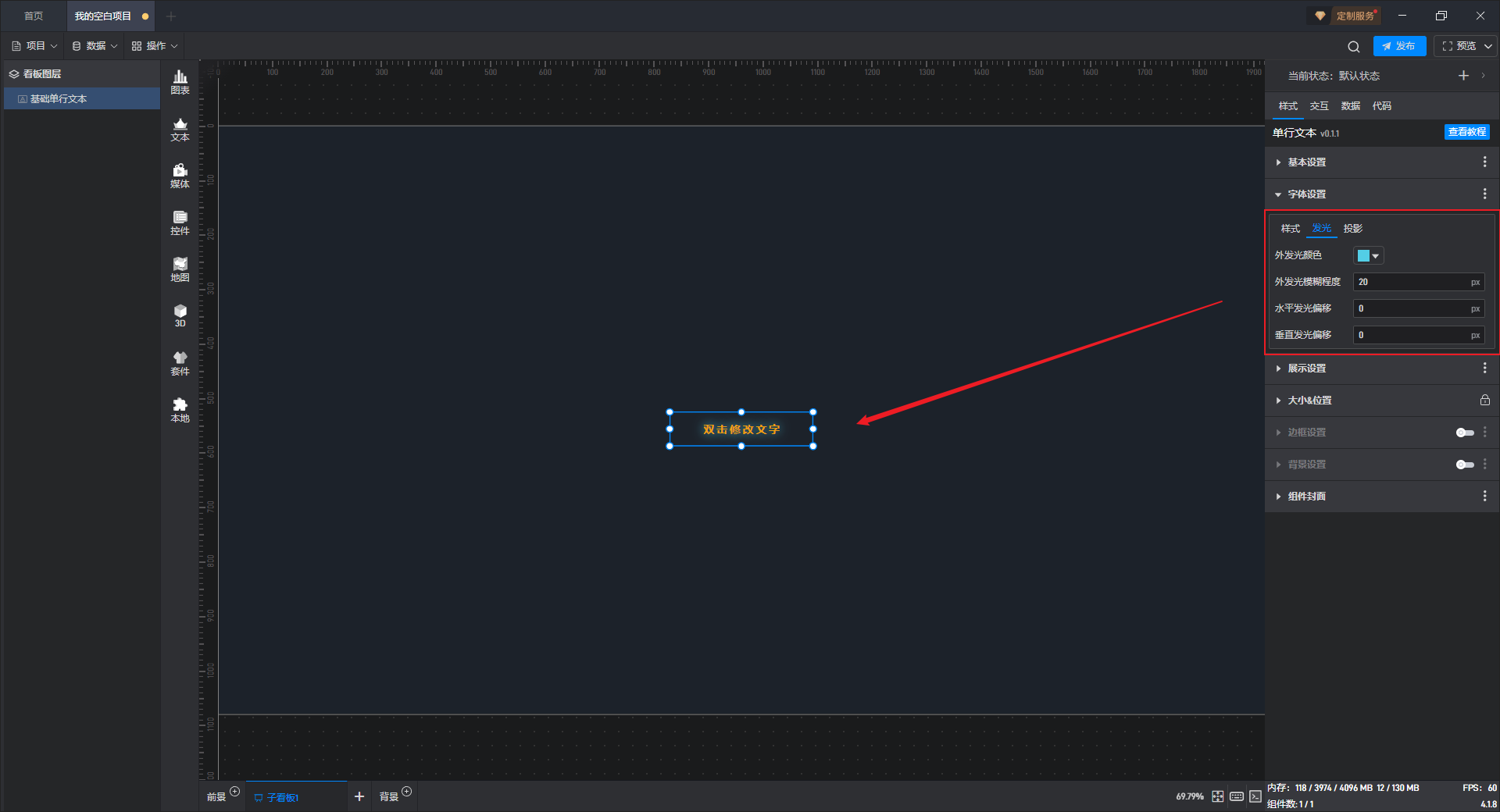The image size is (1500, 812).
Task: Select the 媒体 media components icon
Action: pos(180,176)
